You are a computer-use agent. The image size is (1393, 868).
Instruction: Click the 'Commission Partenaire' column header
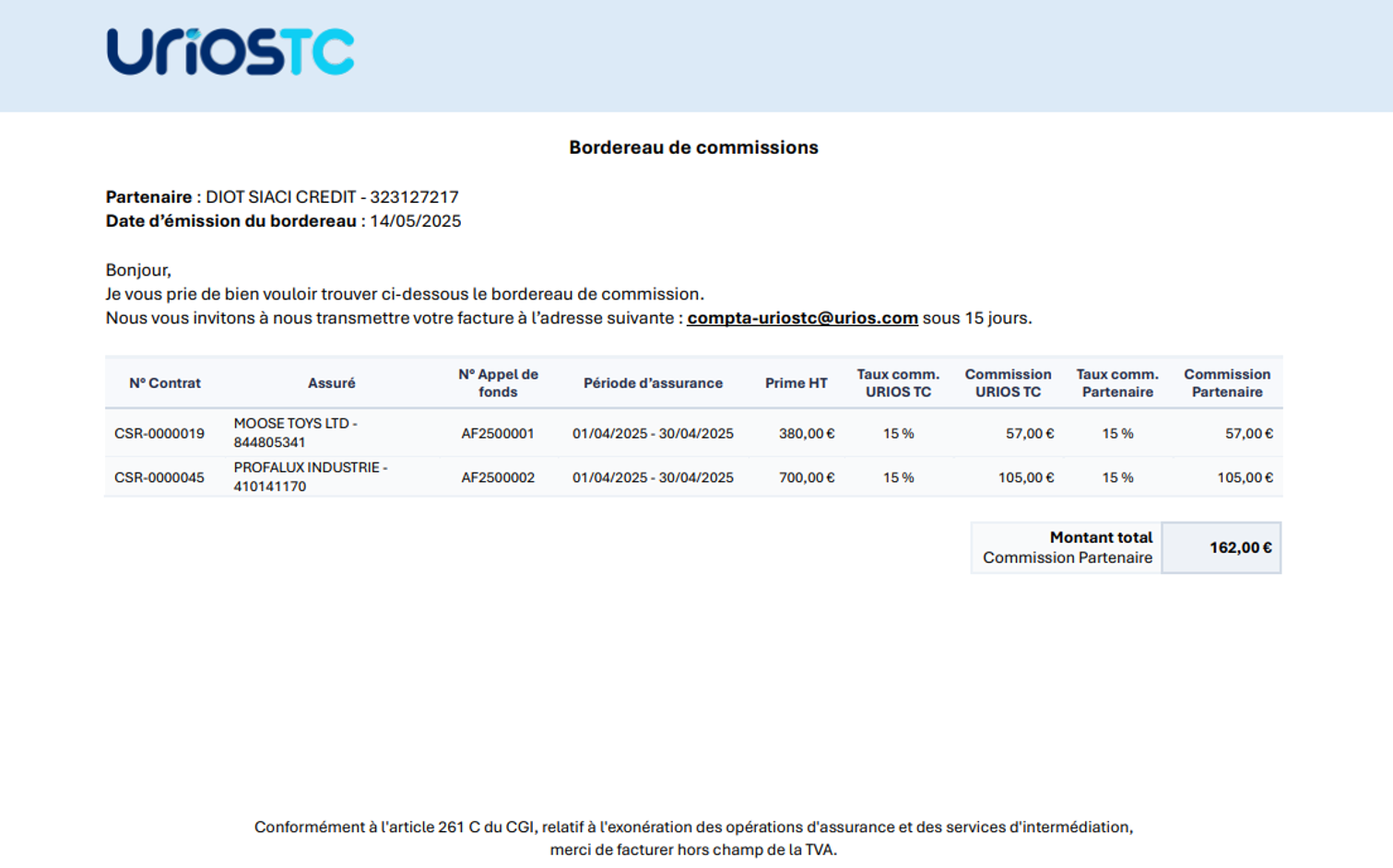coord(1227,383)
